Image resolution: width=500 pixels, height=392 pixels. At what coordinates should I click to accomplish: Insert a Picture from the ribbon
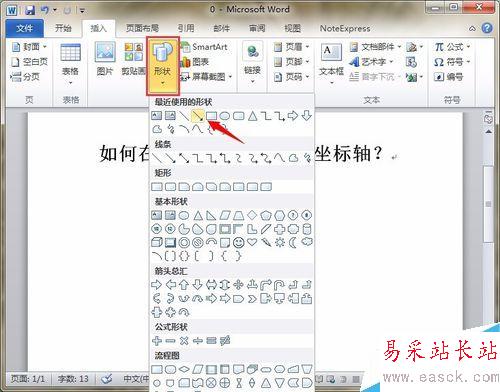point(105,59)
